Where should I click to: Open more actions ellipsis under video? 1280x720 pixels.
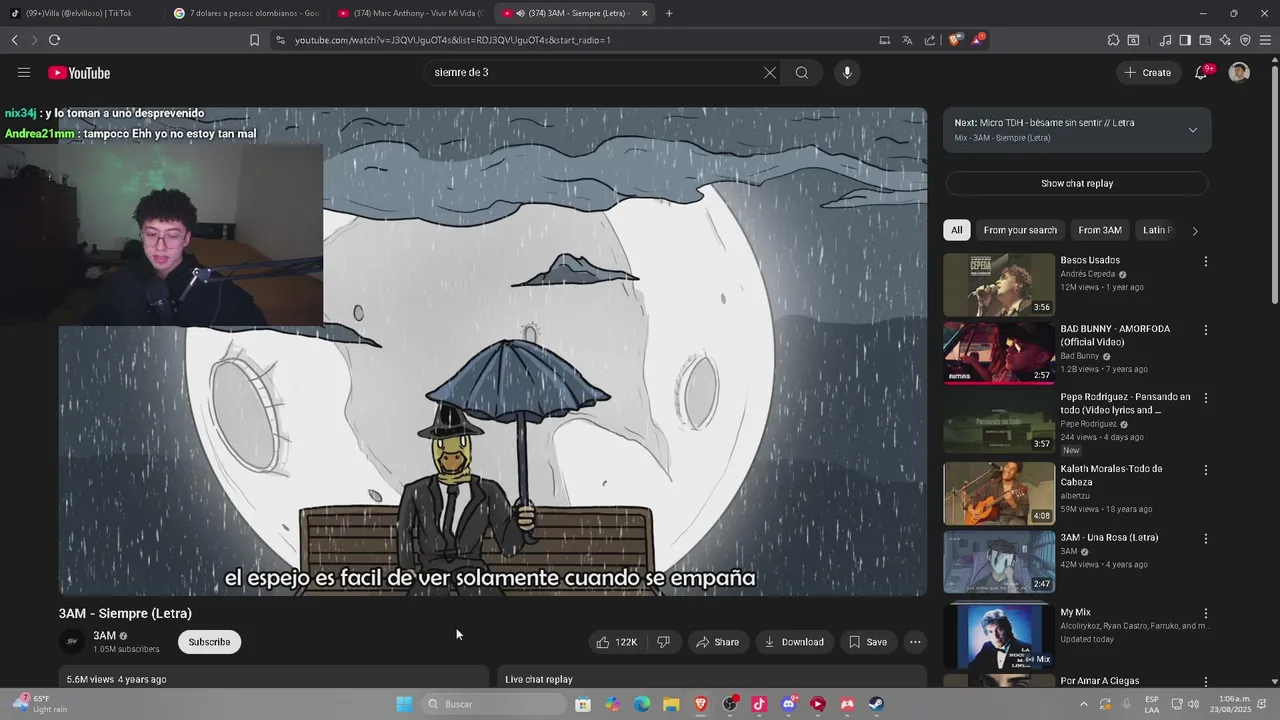pos(915,642)
